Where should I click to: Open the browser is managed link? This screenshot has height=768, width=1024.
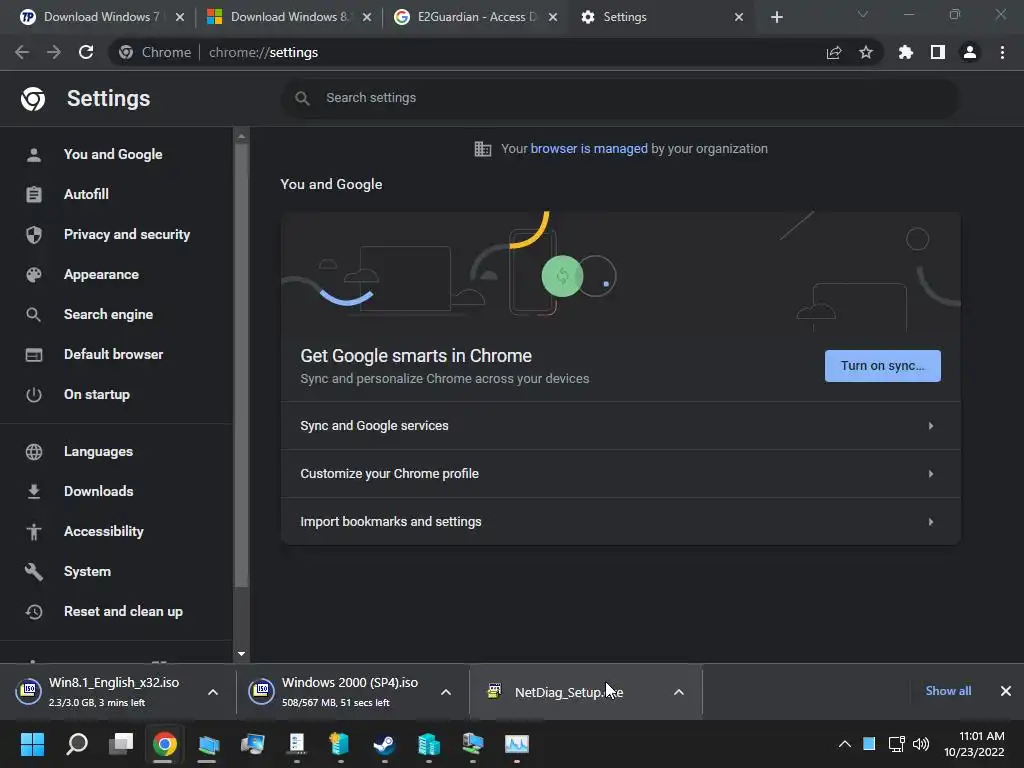tap(589, 148)
